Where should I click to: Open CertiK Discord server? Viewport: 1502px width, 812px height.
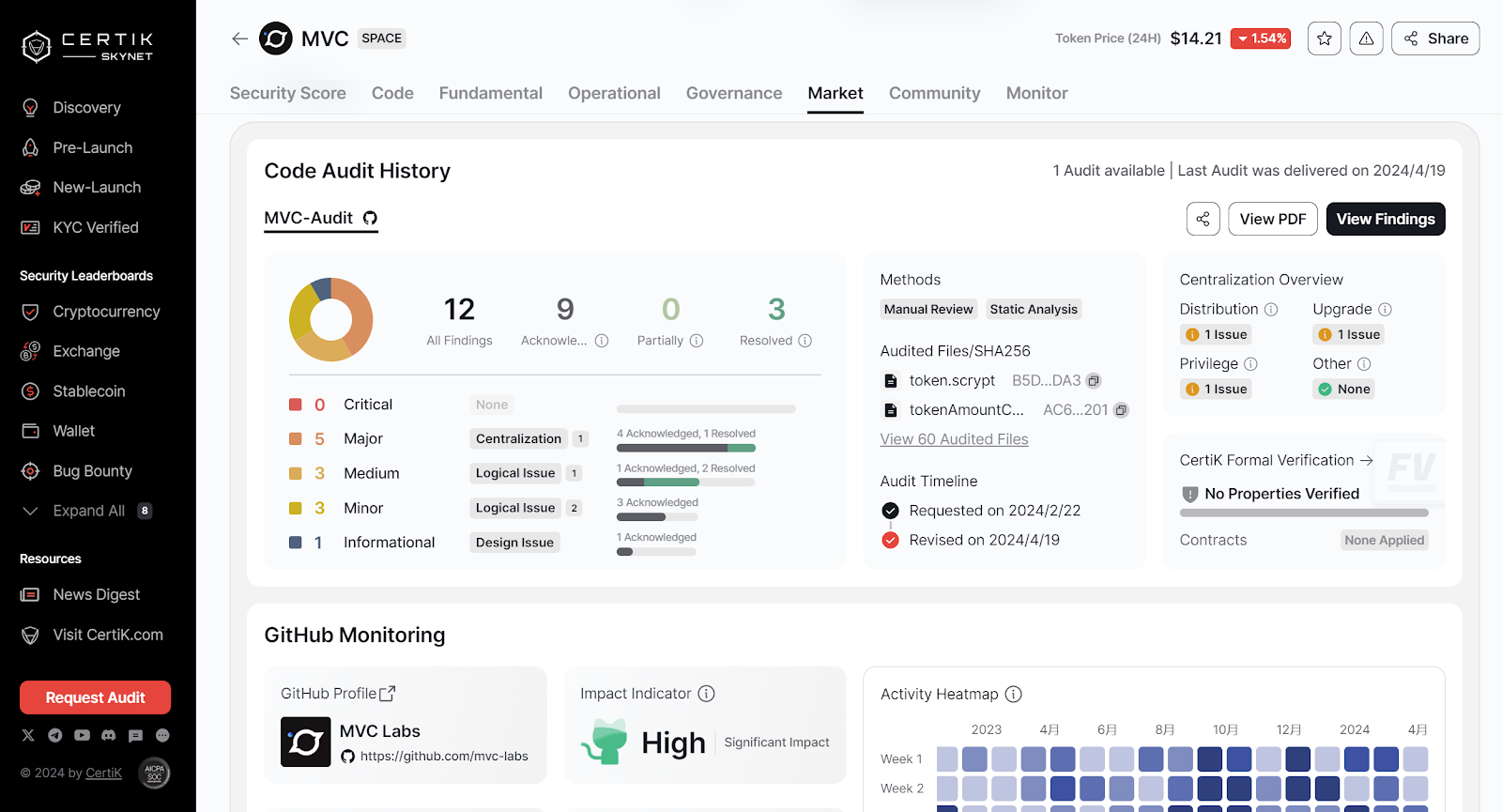tap(109, 735)
